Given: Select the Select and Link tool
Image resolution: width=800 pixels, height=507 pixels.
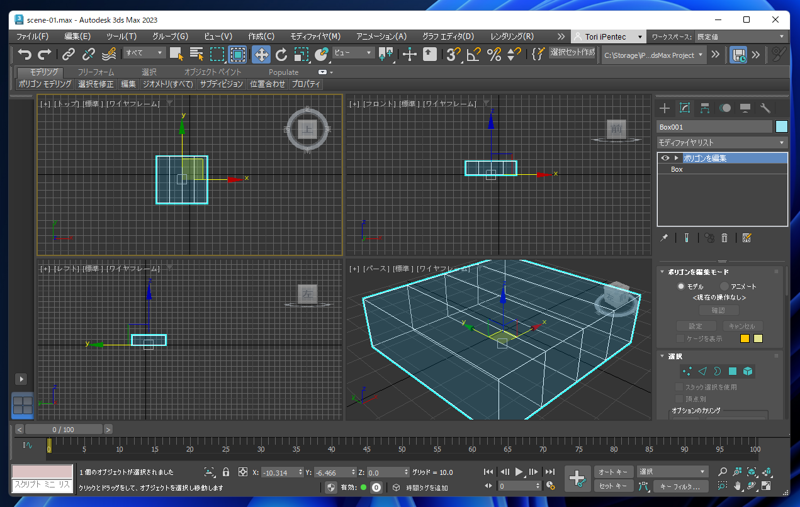Looking at the screenshot, I should [x=68, y=54].
